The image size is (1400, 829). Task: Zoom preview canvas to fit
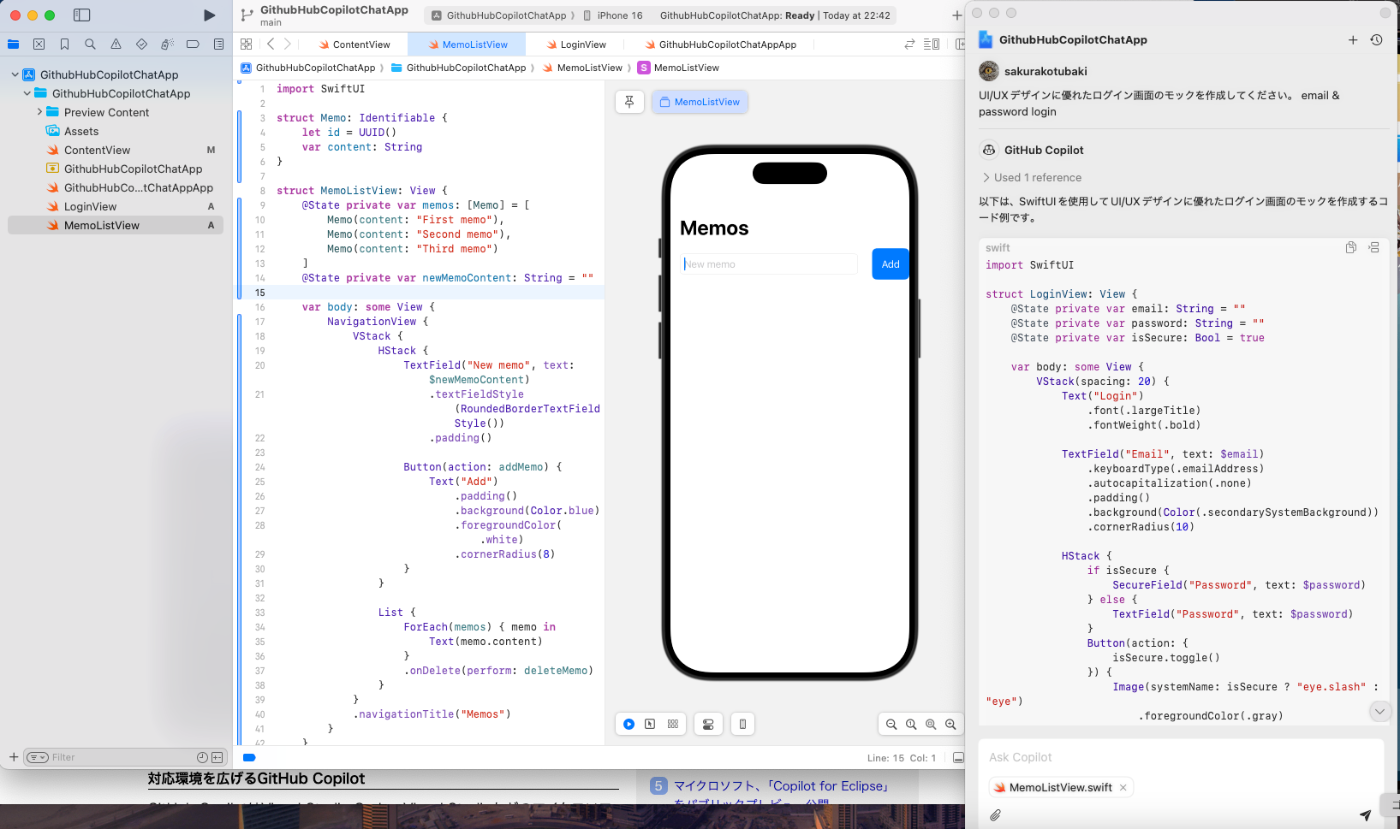click(x=931, y=724)
